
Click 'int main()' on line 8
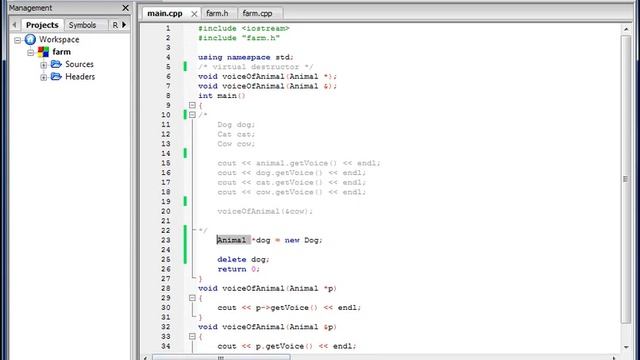[222, 96]
